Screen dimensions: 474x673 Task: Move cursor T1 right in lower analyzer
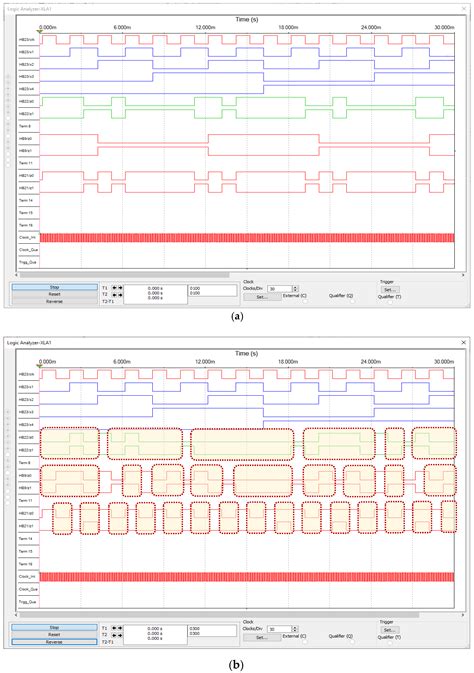(120, 628)
